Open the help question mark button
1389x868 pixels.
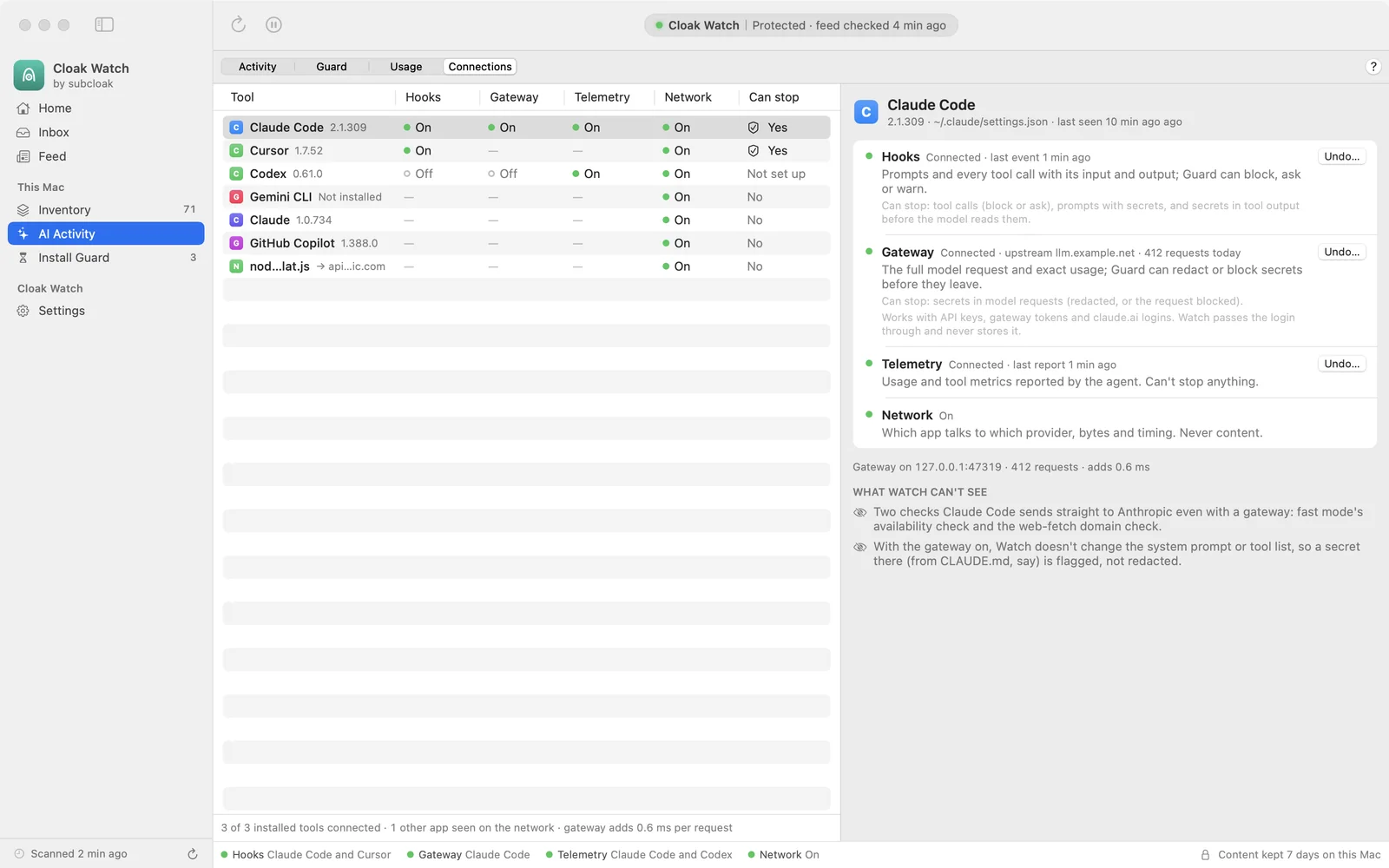pyautogui.click(x=1373, y=67)
